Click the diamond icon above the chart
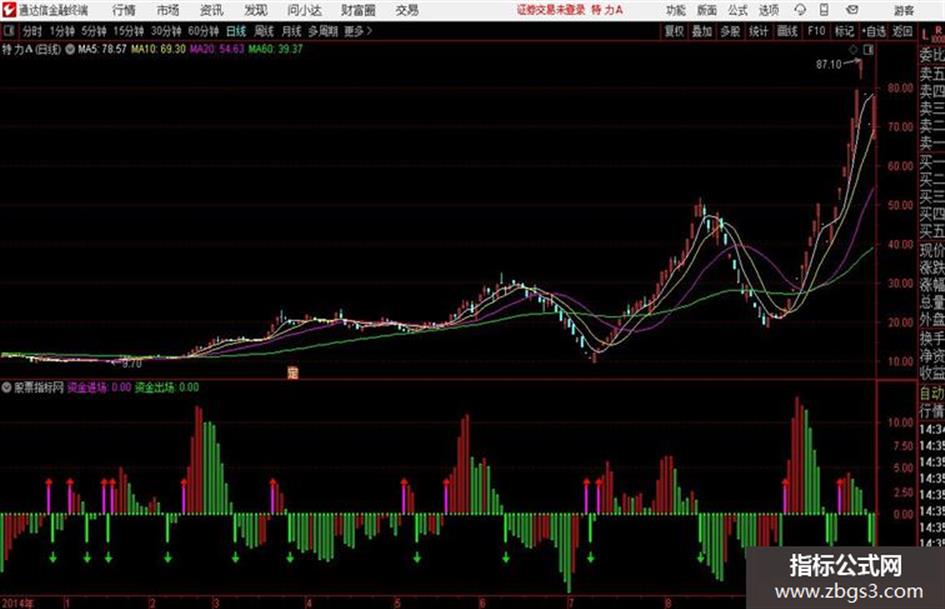The image size is (945, 609). 853,49
